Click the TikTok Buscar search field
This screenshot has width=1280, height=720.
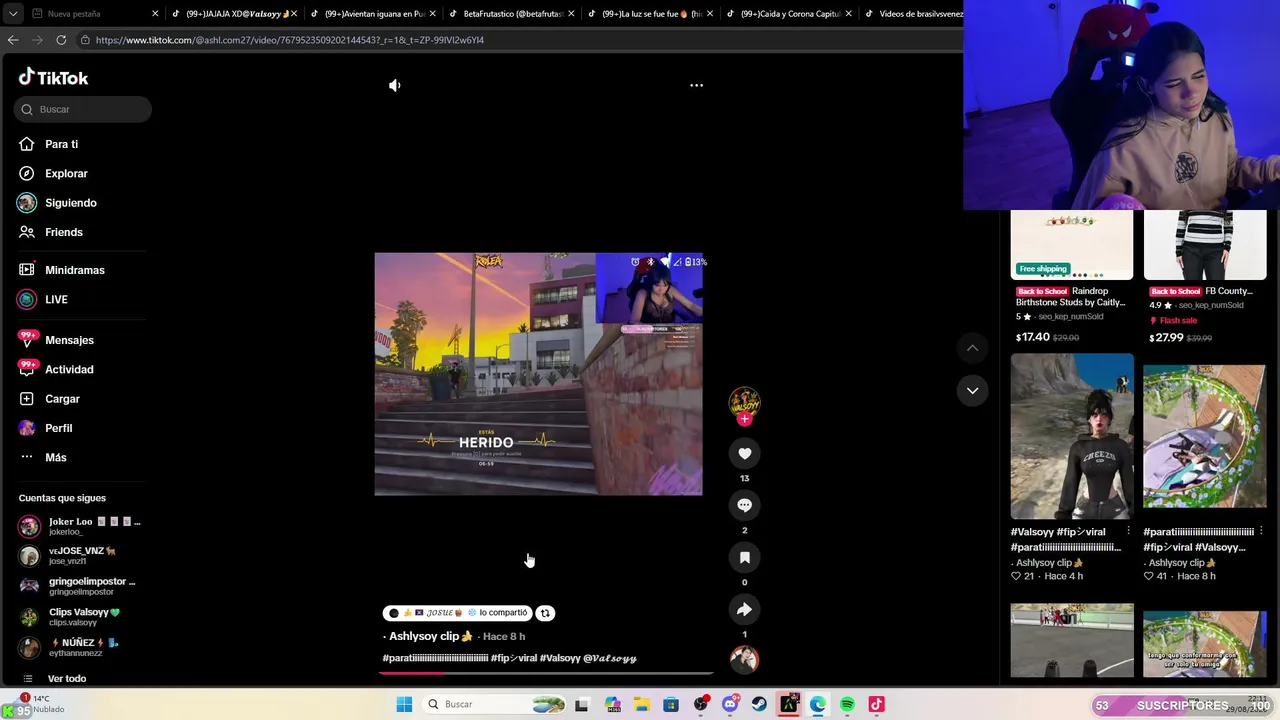pyautogui.click(x=83, y=109)
